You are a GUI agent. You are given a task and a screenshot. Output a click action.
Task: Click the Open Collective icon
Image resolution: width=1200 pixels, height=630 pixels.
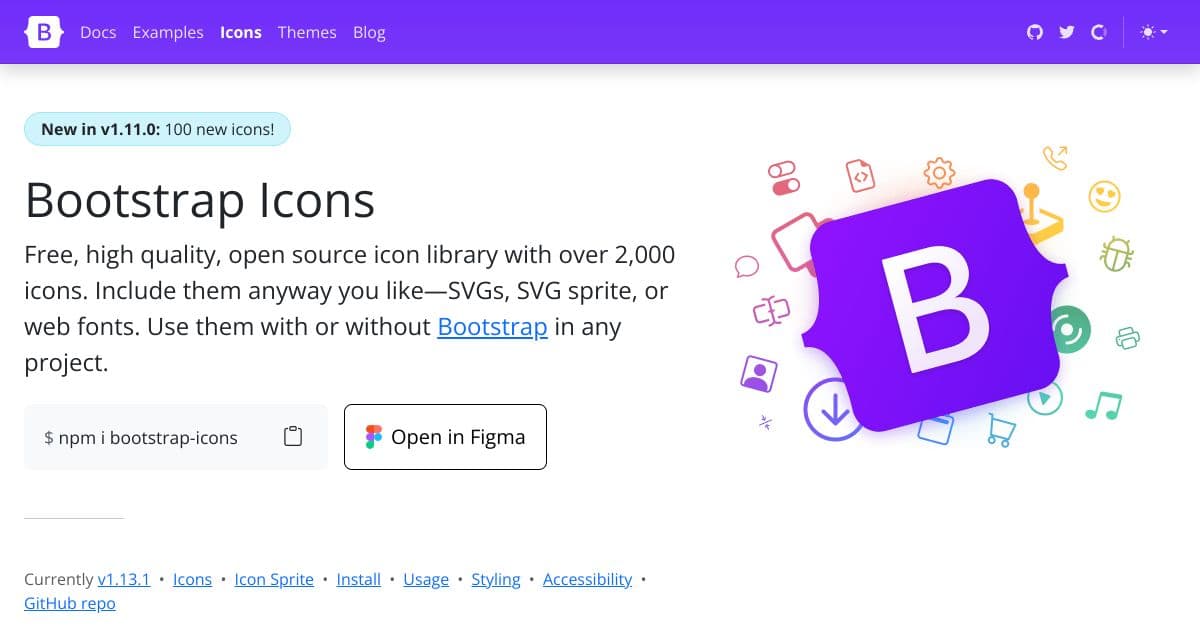pyautogui.click(x=1098, y=32)
